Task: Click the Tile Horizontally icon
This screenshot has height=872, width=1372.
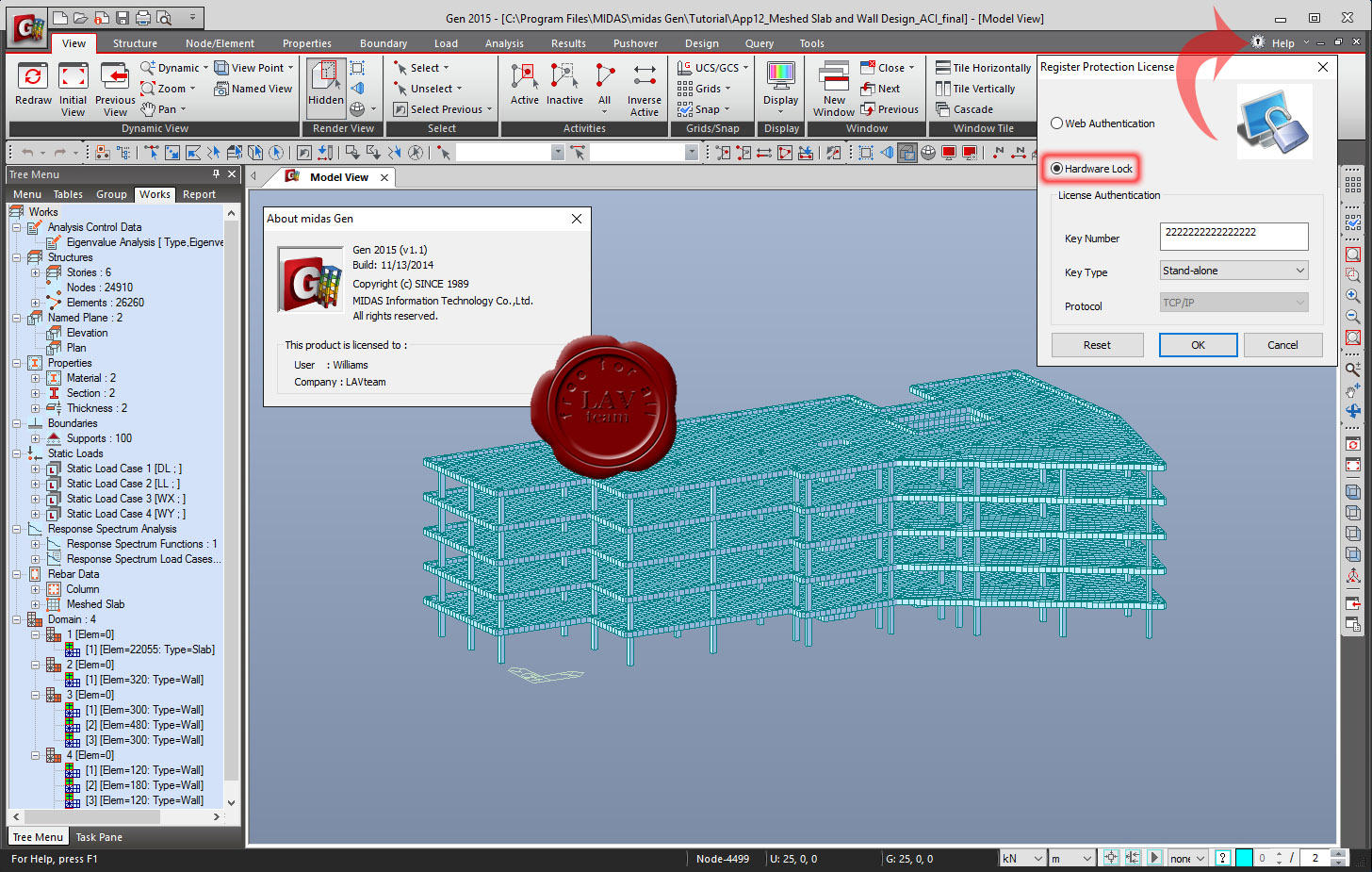Action: (x=942, y=67)
